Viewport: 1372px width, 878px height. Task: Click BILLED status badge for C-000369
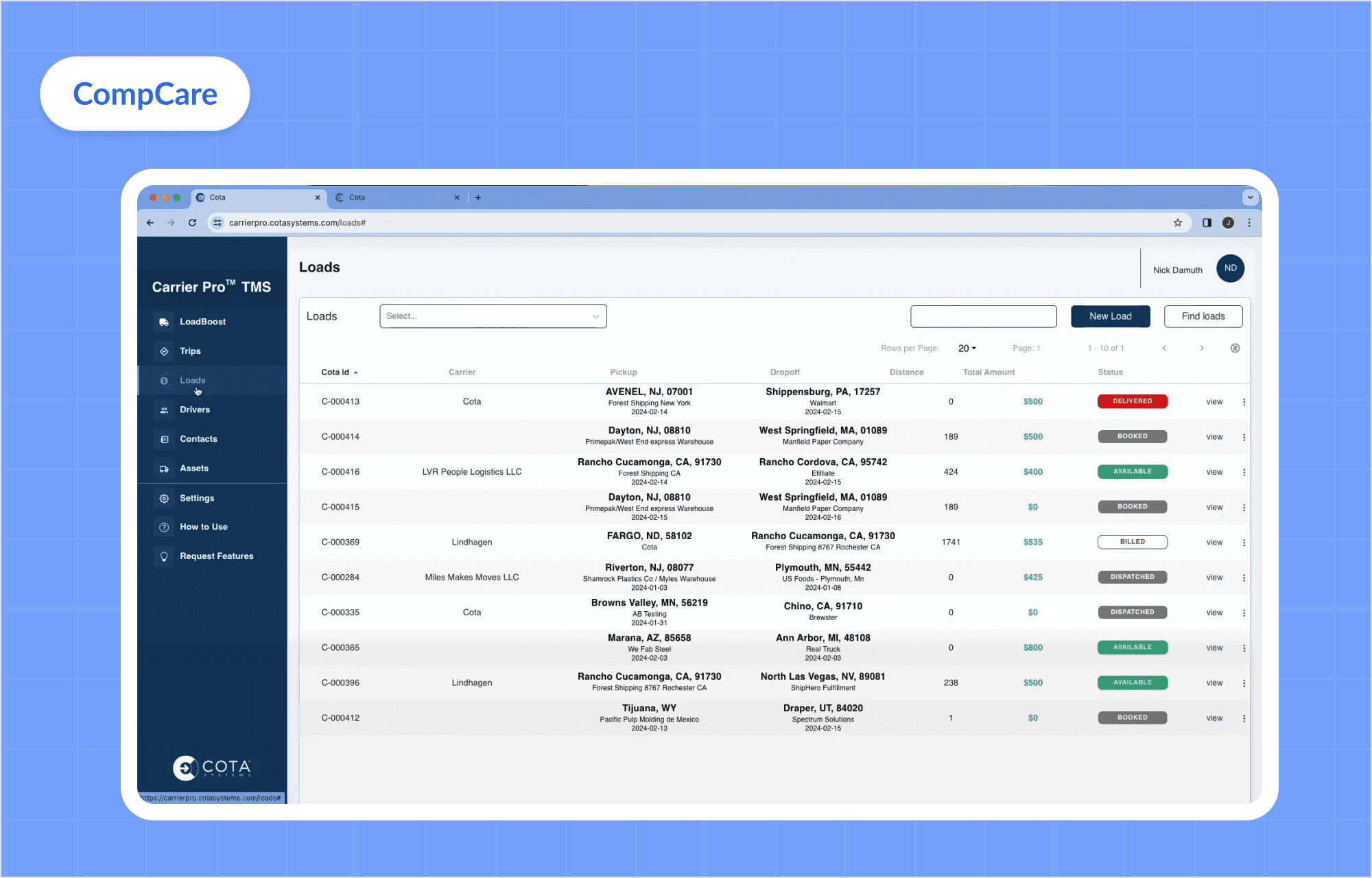click(1132, 542)
